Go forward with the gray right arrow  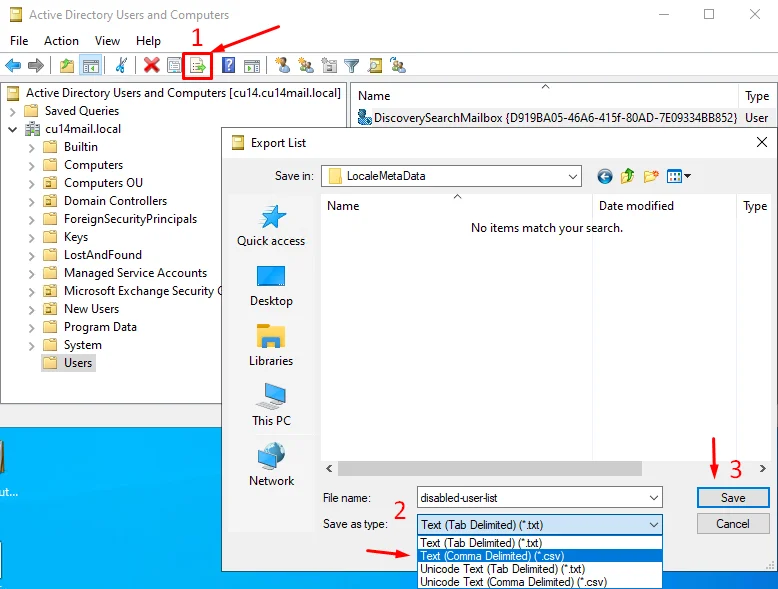click(x=36, y=65)
